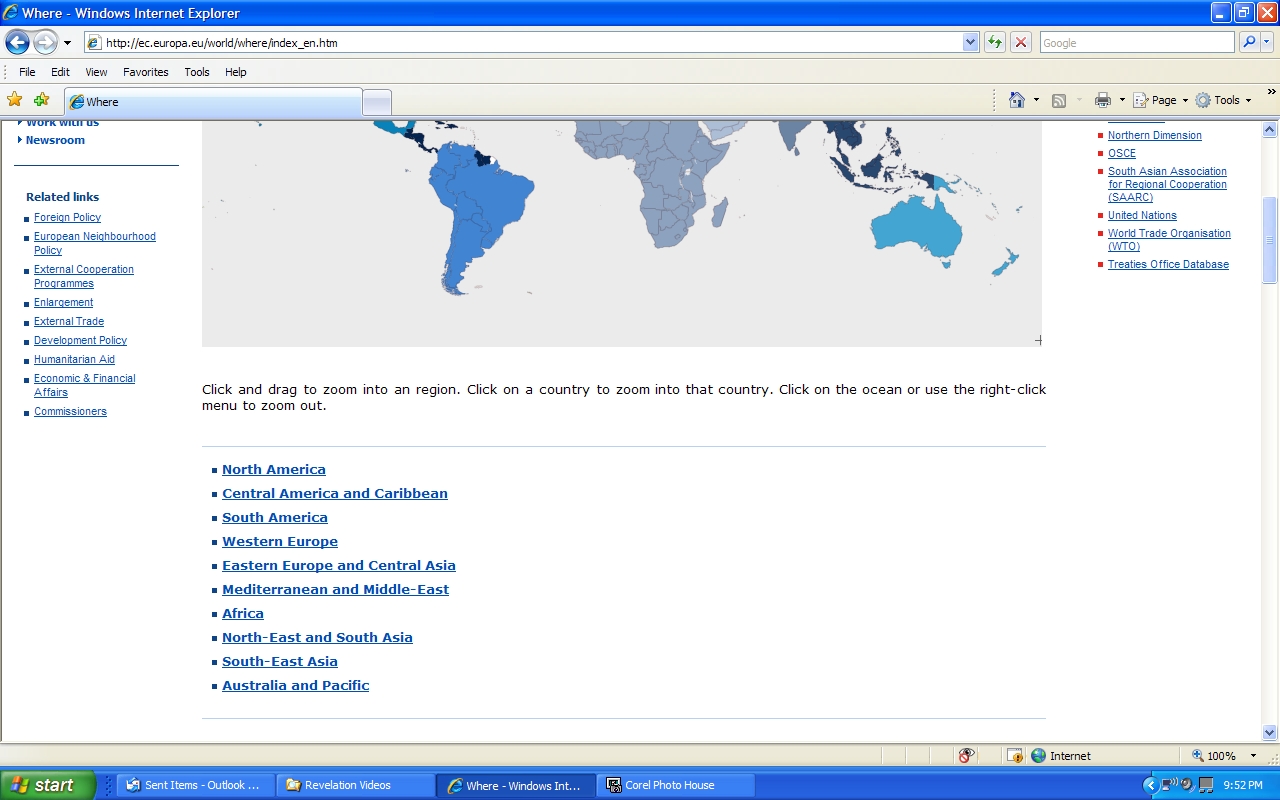Open External Cooperation Programmes link

[x=84, y=276]
